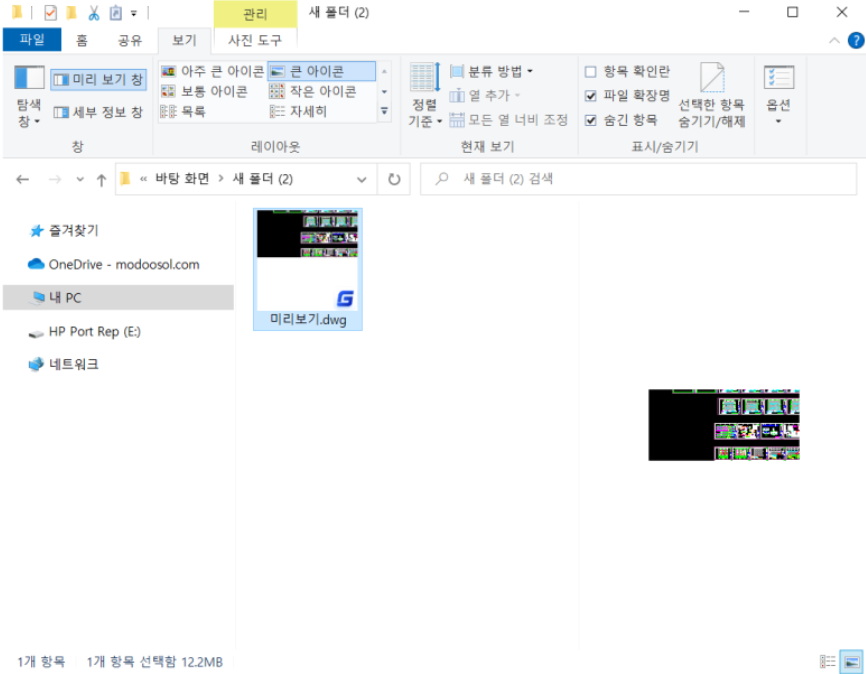Click the Manage (관리) contextual tab
Screen dimensions: 866x674
pos(255,14)
